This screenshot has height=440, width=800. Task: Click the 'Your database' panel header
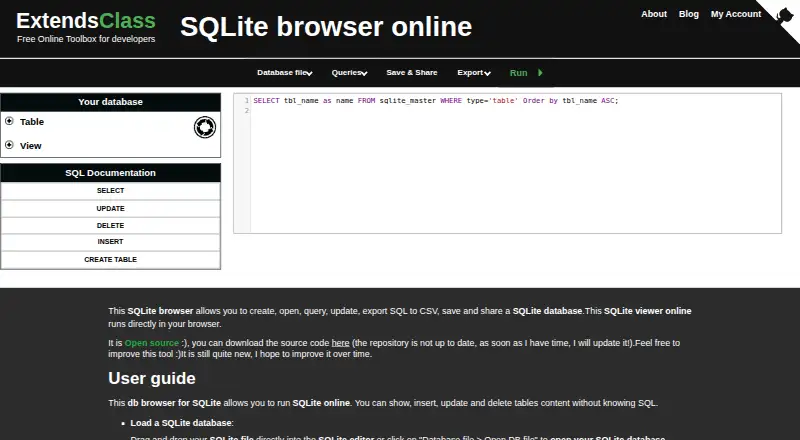coord(111,102)
